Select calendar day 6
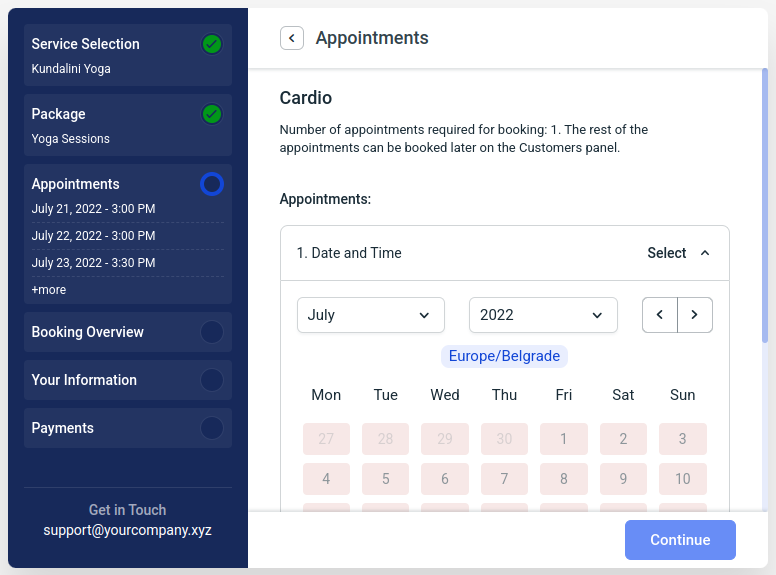This screenshot has height=575, width=776. pyautogui.click(x=445, y=479)
